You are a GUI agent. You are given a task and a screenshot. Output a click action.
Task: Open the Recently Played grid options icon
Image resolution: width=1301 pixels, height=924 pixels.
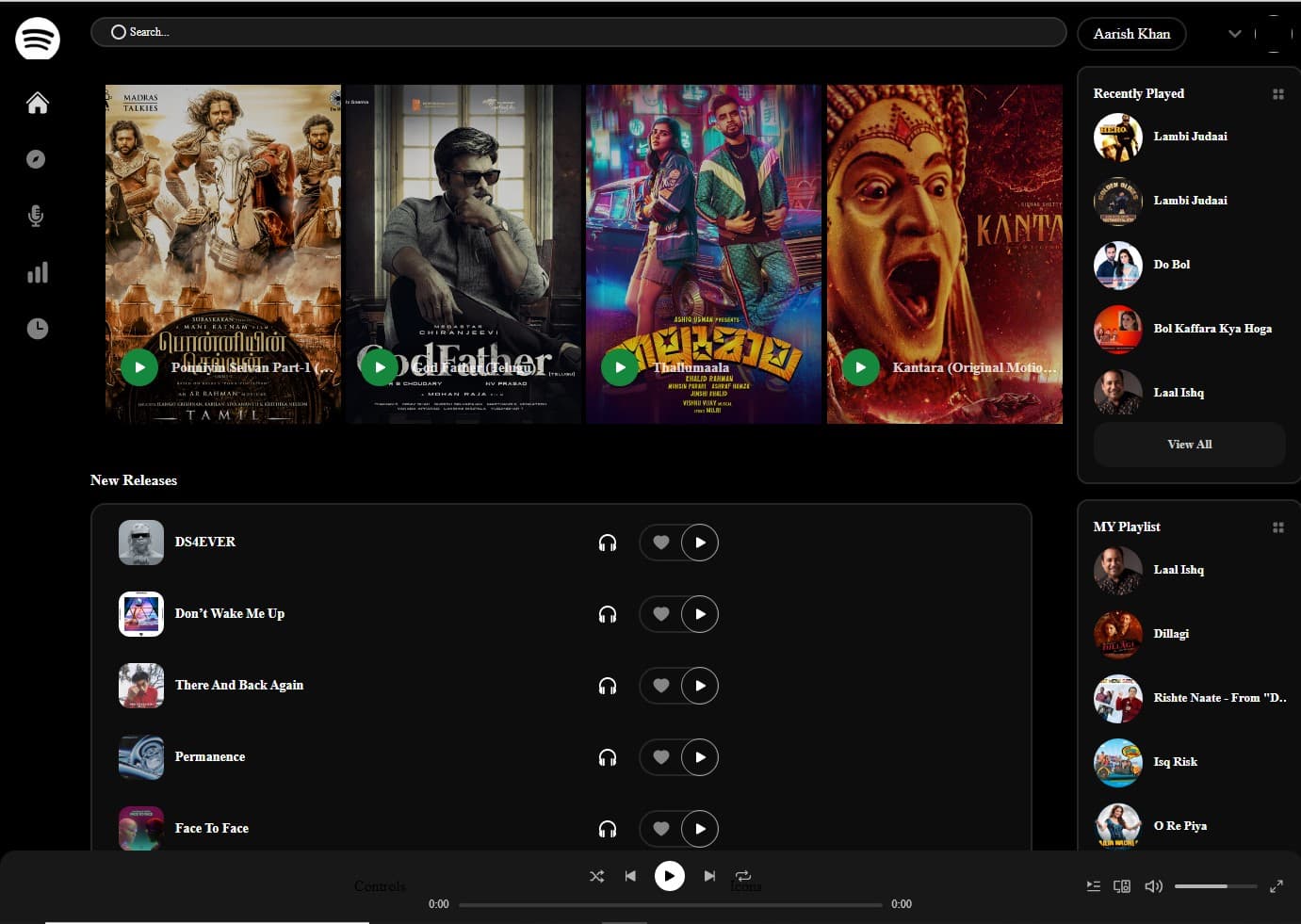(x=1278, y=94)
